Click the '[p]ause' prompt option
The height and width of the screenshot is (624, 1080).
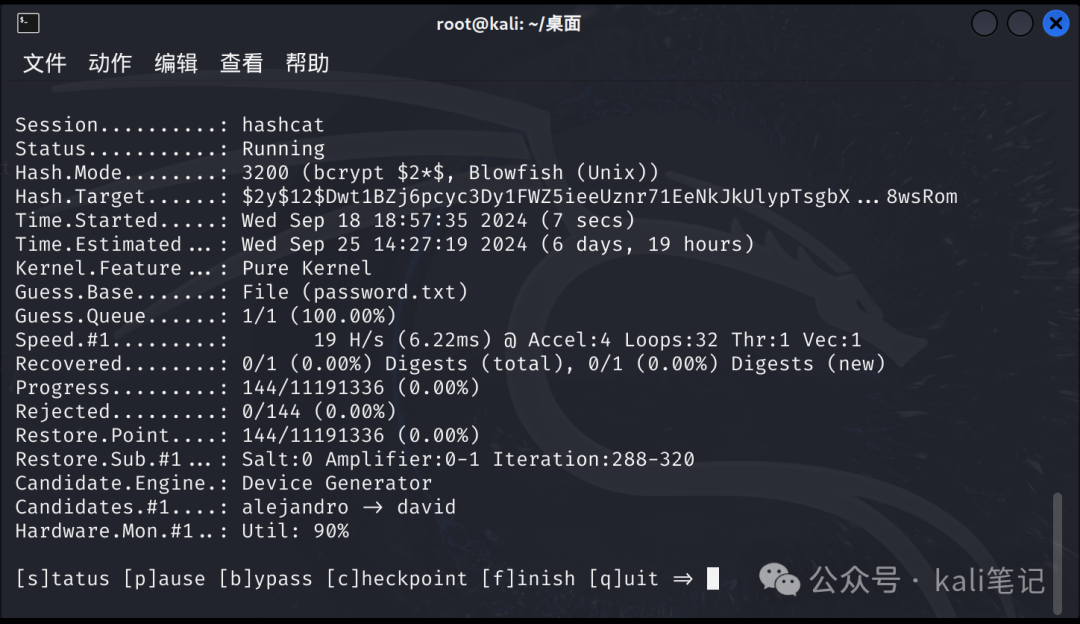point(164,579)
